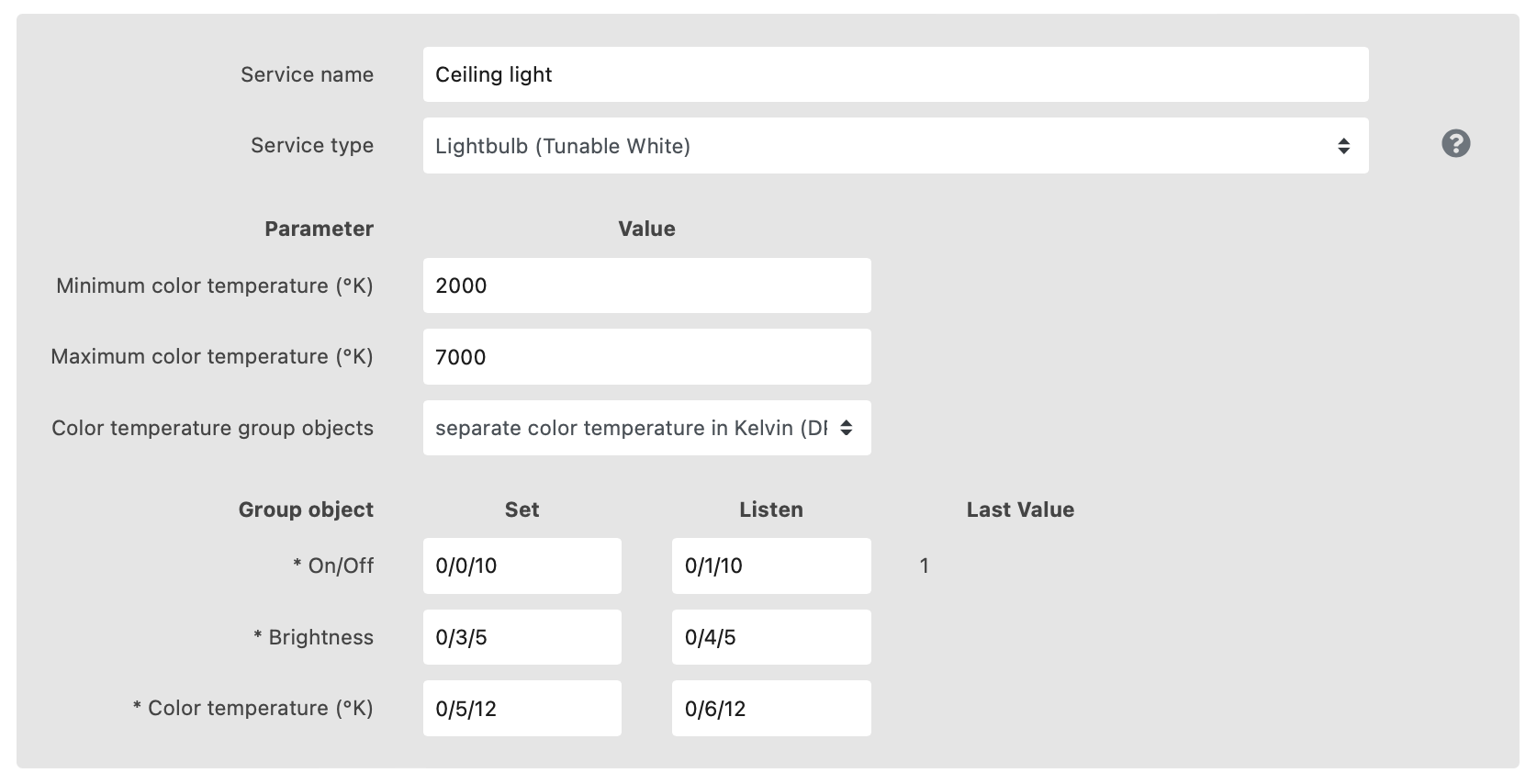Open the Service type dropdown

[x=895, y=146]
